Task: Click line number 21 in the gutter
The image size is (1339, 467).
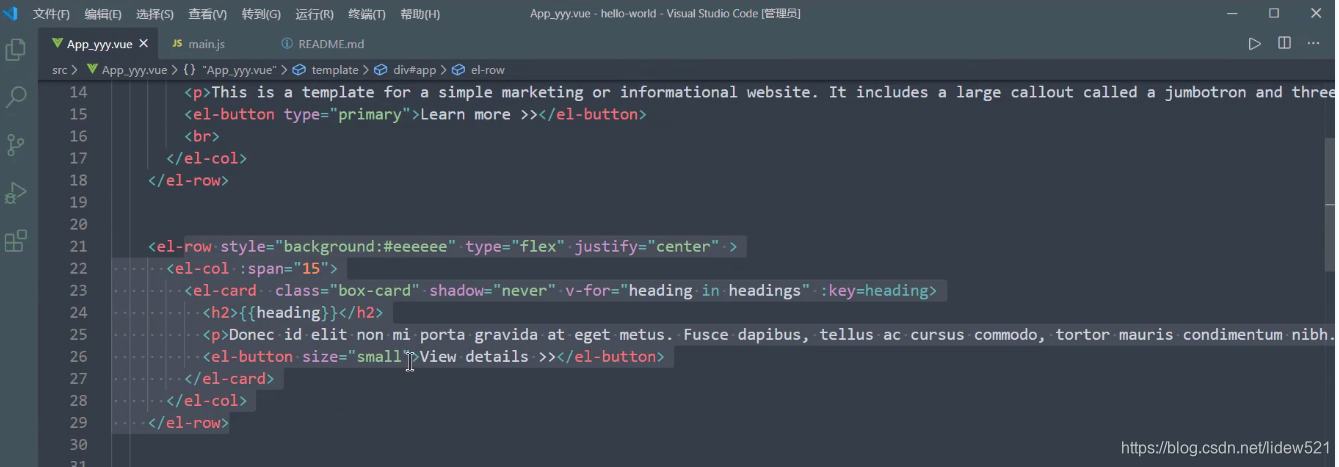Action: [x=78, y=246]
